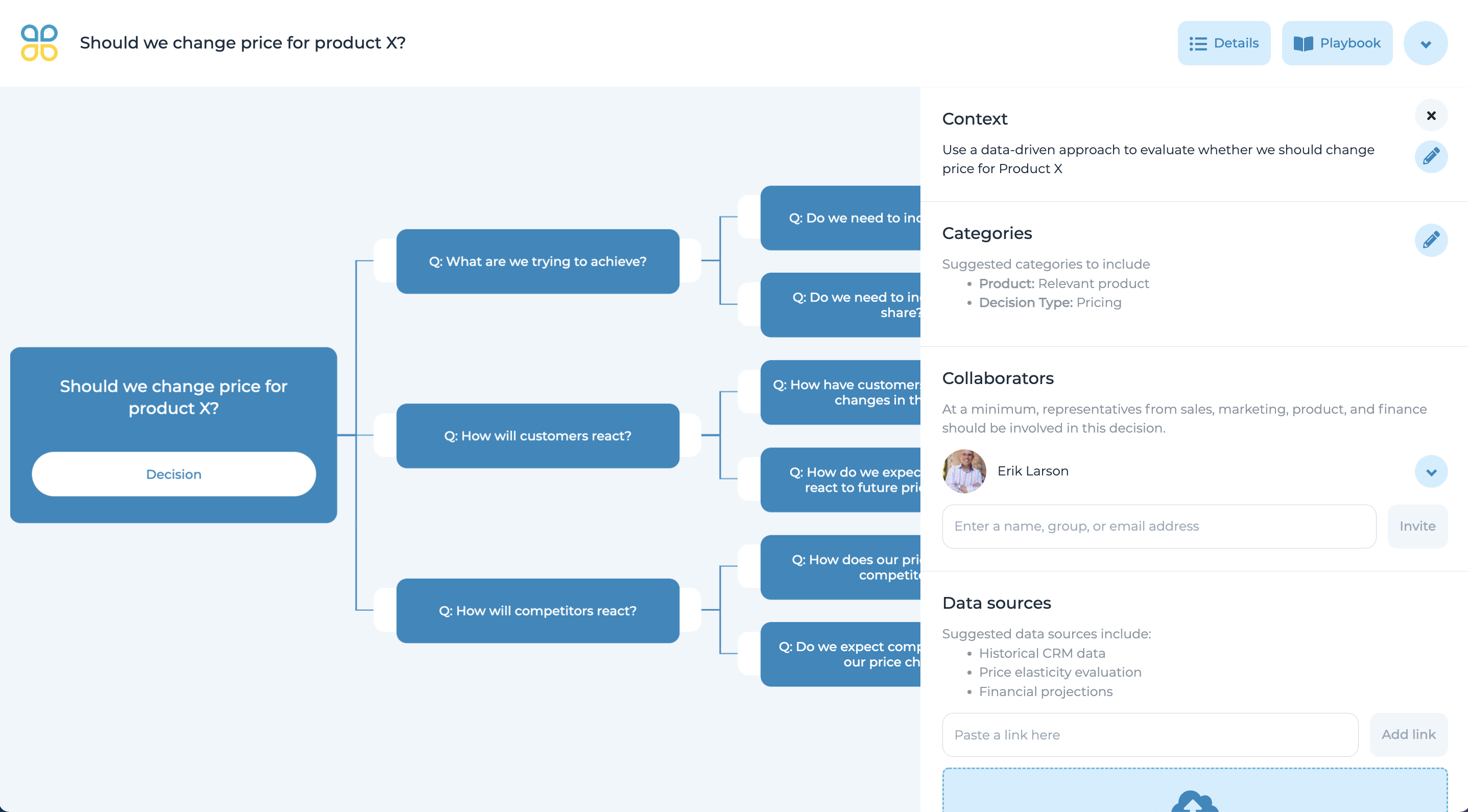Click the four-leaf app logo icon
This screenshot has width=1468, height=812.
[x=39, y=43]
